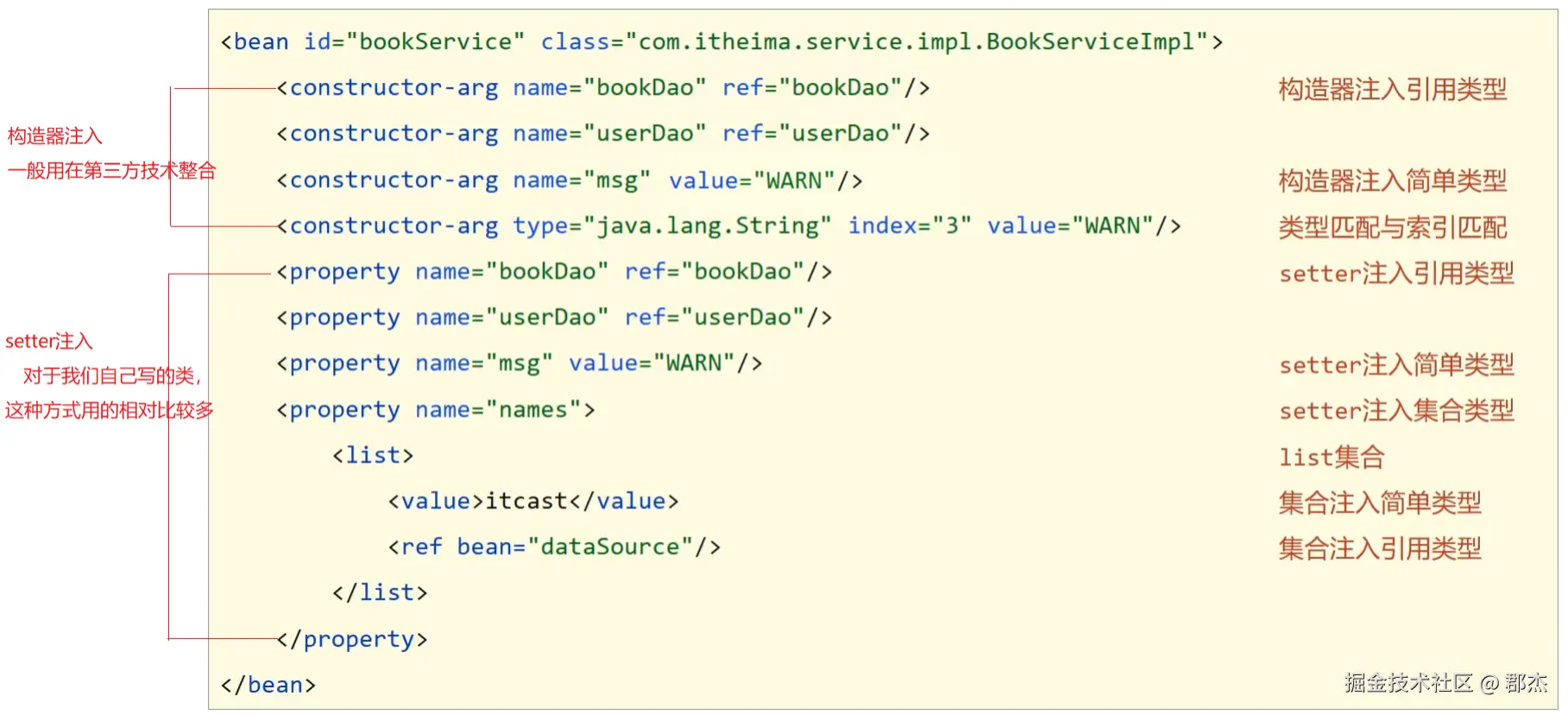This screenshot has width=1568, height=715.
Task: Click annotation list集合
Action: pos(1332,457)
